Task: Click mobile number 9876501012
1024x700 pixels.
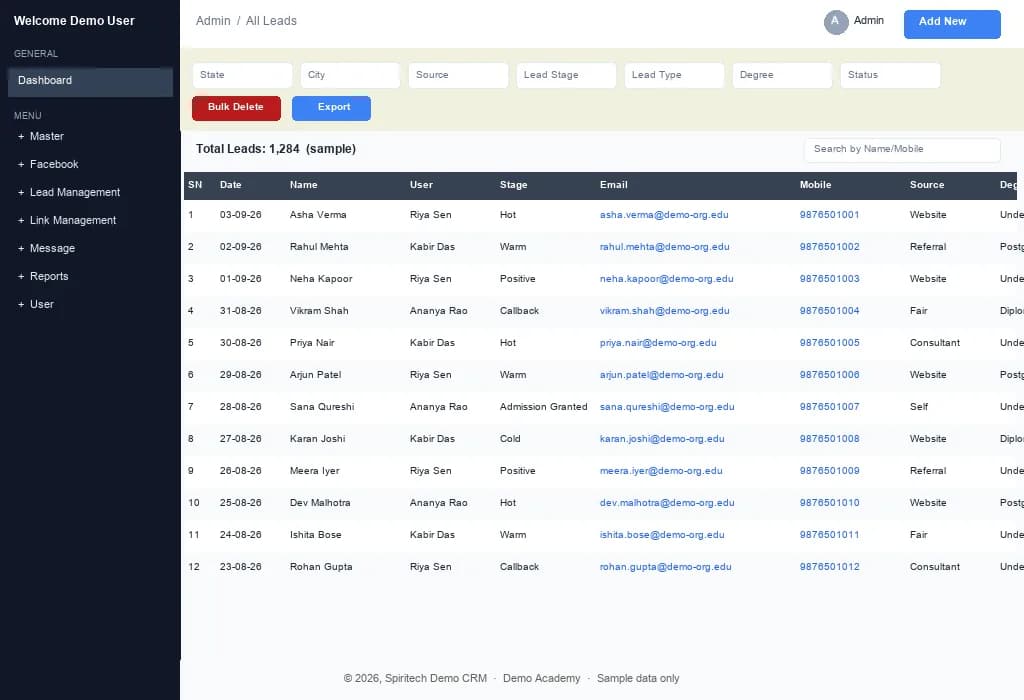Action: coord(829,567)
